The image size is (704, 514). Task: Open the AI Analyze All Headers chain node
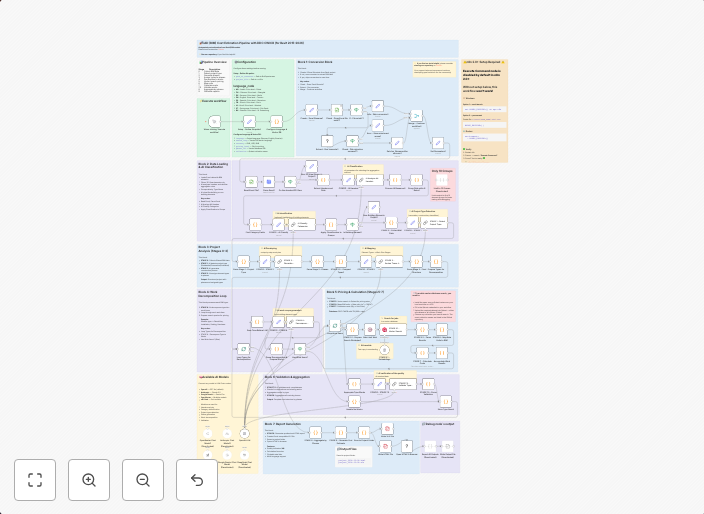tap(371, 180)
